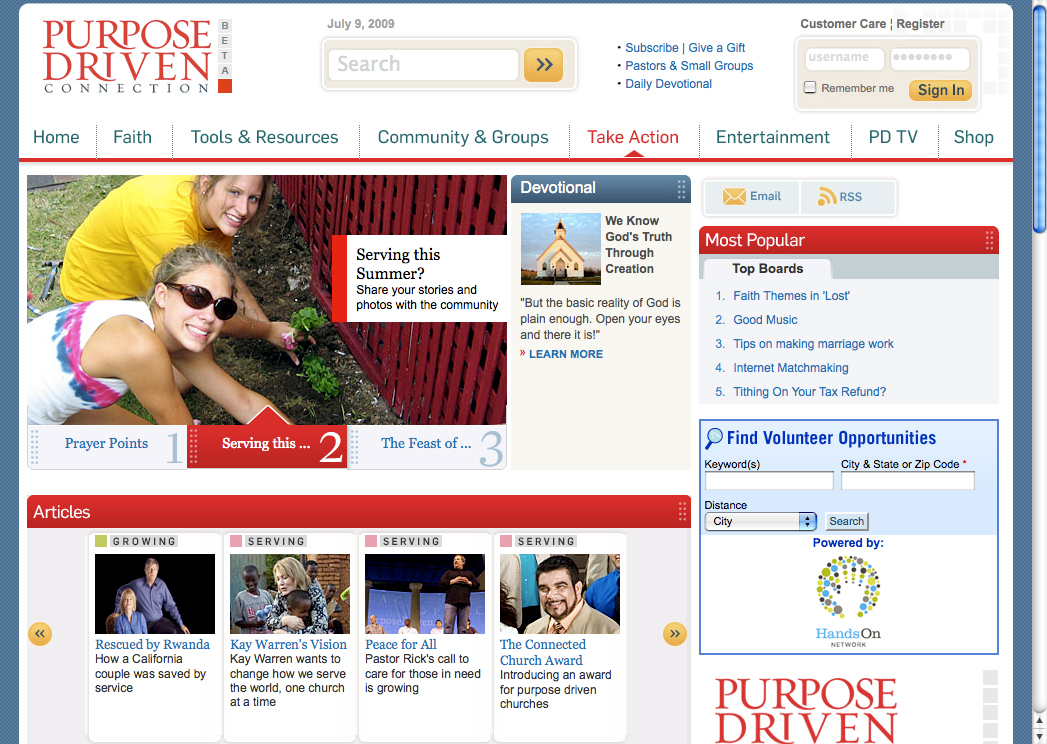Viewport: 1047px width, 744px height.
Task: Open the Customer Care link
Action: [x=843, y=24]
